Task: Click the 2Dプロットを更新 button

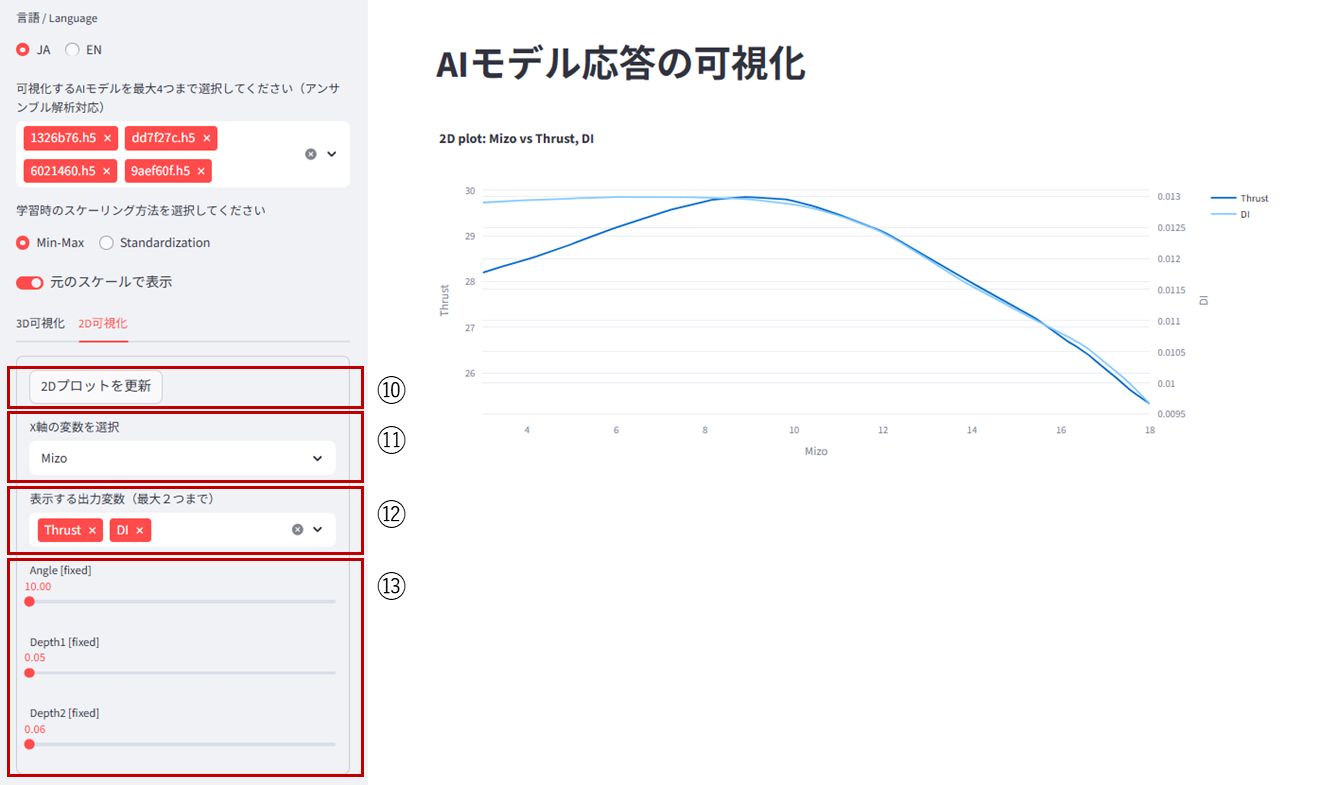Action: tap(96, 386)
